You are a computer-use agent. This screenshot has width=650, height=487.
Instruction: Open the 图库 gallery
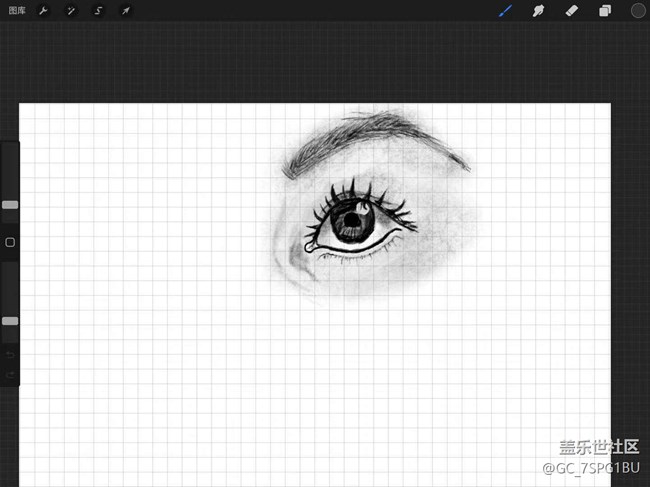pyautogui.click(x=17, y=11)
